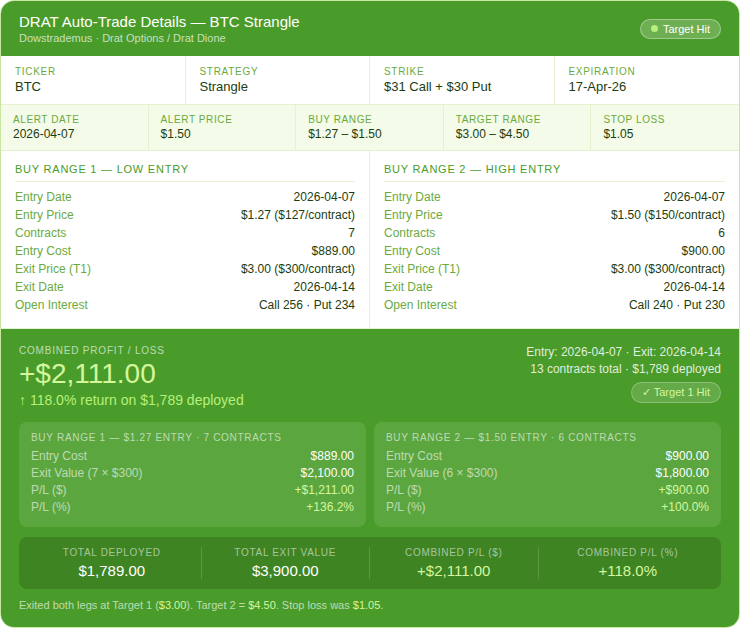
Task: Click total deployed $1,789.00 figure
Action: click(111, 571)
